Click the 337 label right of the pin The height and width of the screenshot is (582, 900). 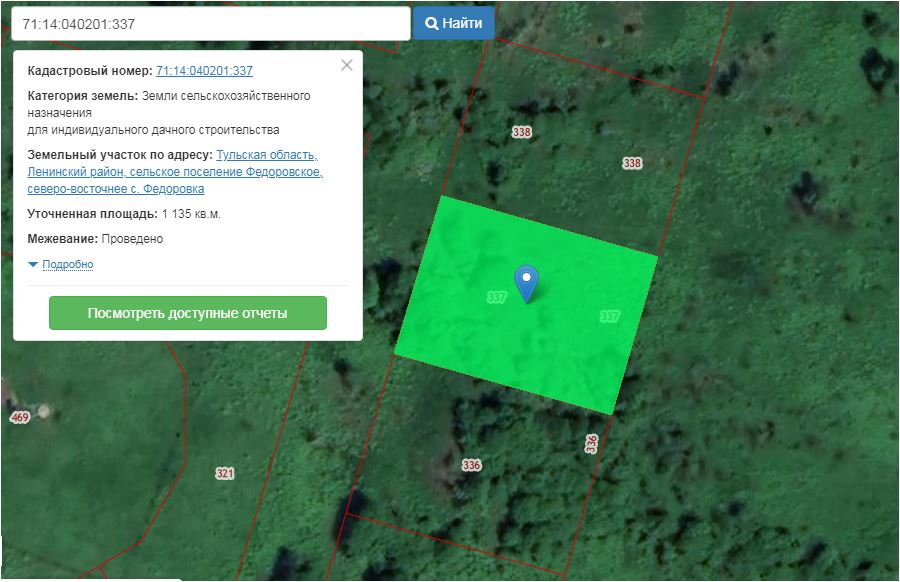pos(610,316)
